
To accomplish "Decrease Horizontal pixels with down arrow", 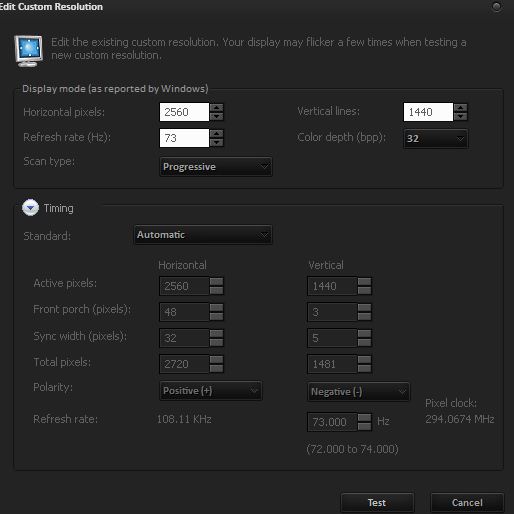I will pyautogui.click(x=217, y=116).
